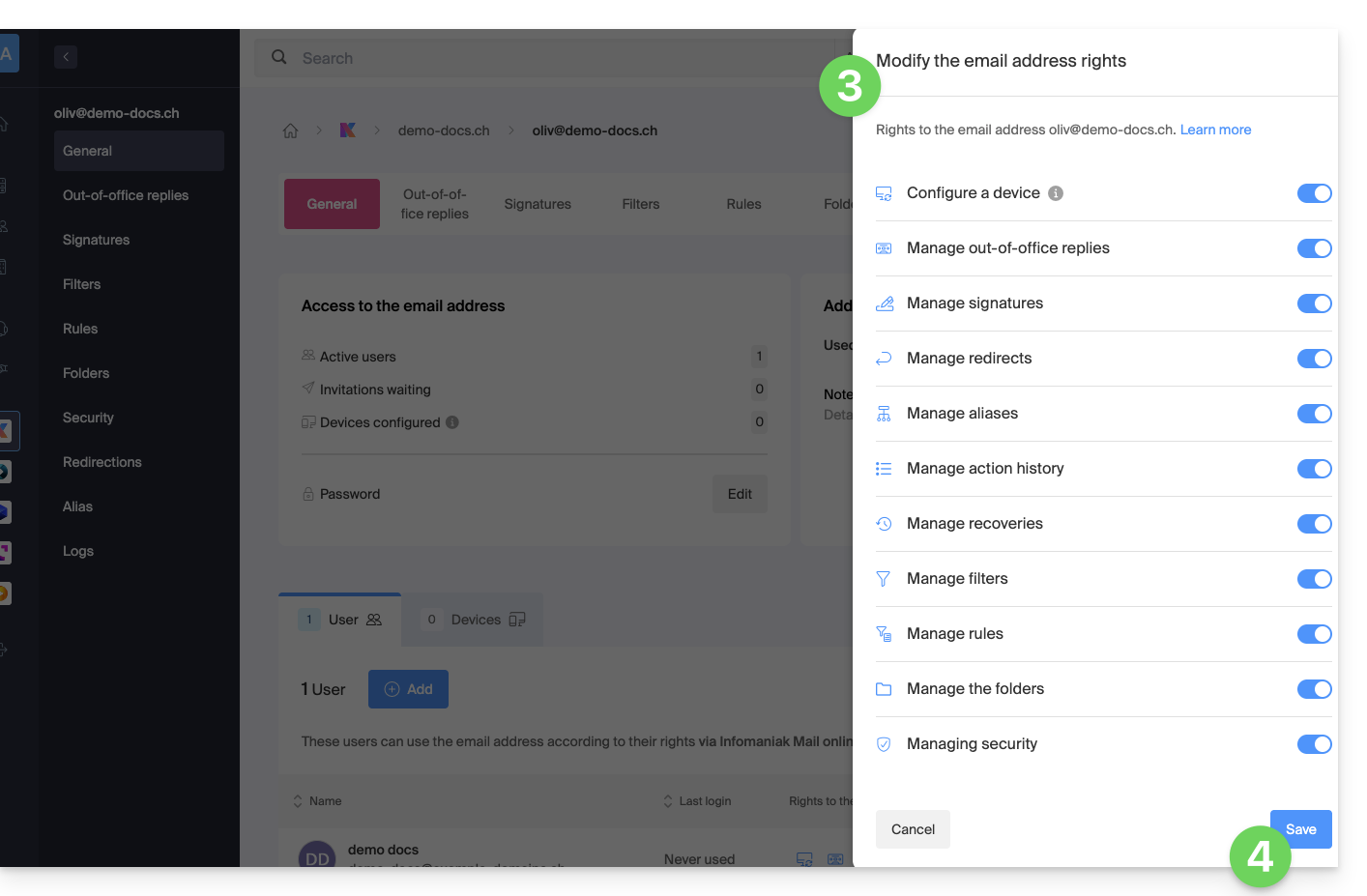Screen dimensions: 1367x896
Task: Click the device rights icon in demo docs row
Action: click(804, 859)
